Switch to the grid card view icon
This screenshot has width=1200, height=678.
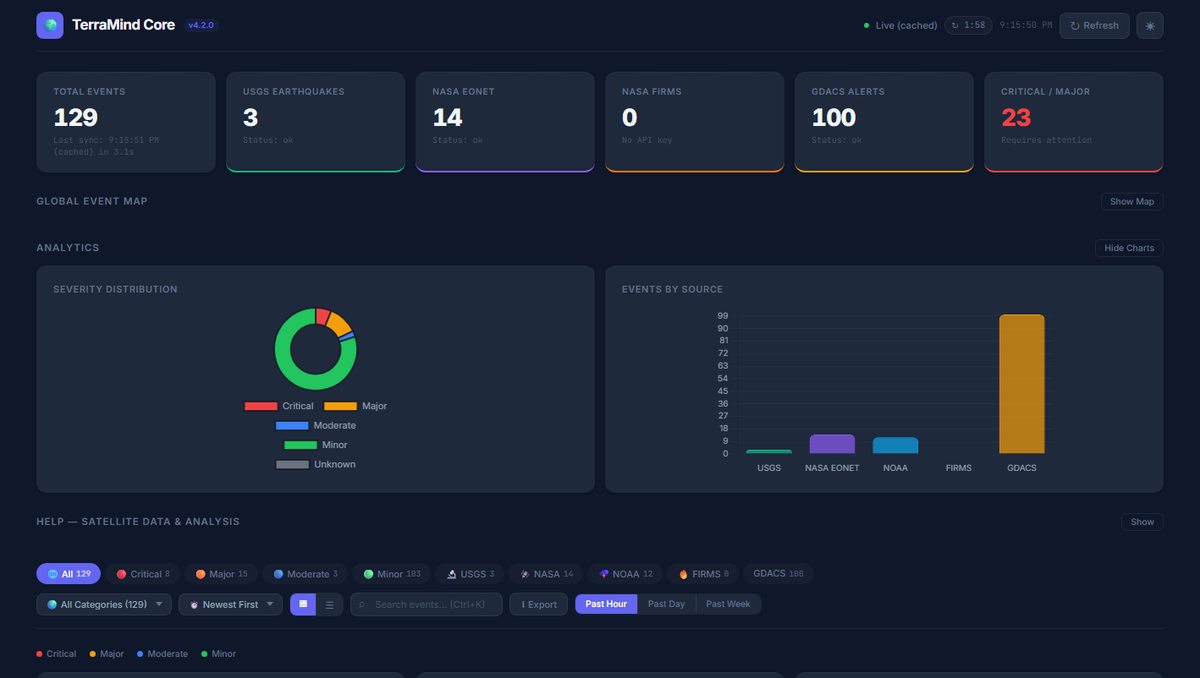[303, 604]
